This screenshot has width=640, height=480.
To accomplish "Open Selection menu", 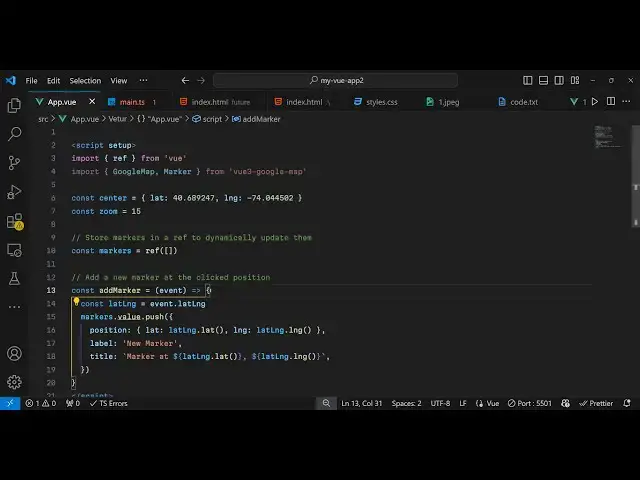I will click(x=85, y=80).
